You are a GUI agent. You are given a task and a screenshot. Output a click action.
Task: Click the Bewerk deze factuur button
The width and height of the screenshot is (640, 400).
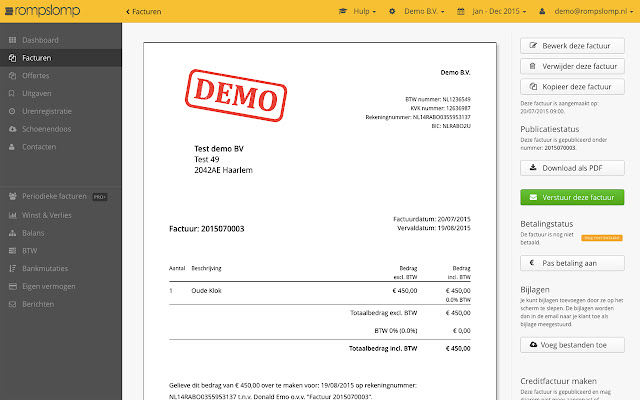click(x=572, y=46)
